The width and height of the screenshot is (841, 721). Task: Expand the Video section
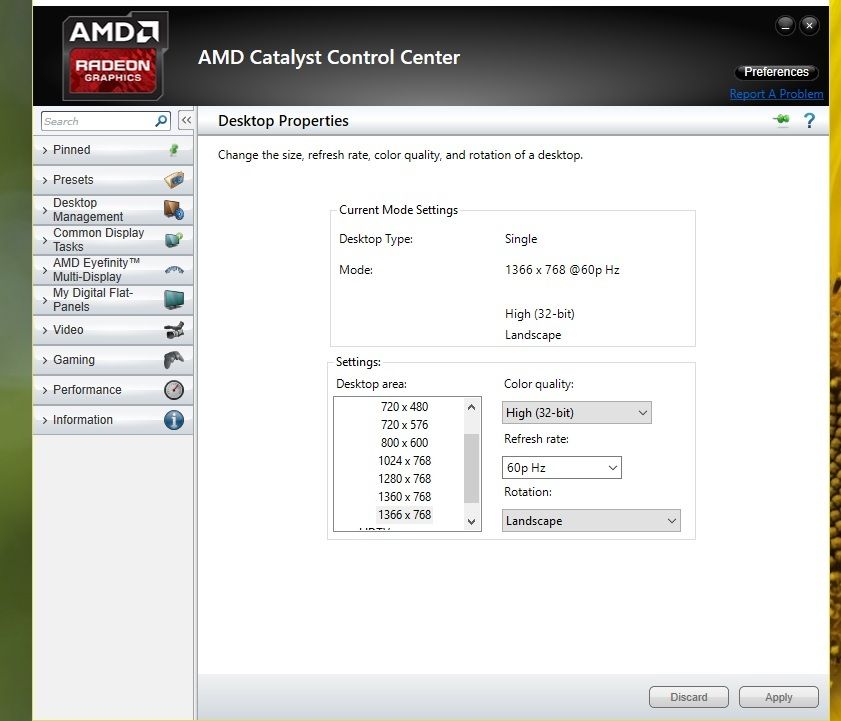pyautogui.click(x=113, y=330)
